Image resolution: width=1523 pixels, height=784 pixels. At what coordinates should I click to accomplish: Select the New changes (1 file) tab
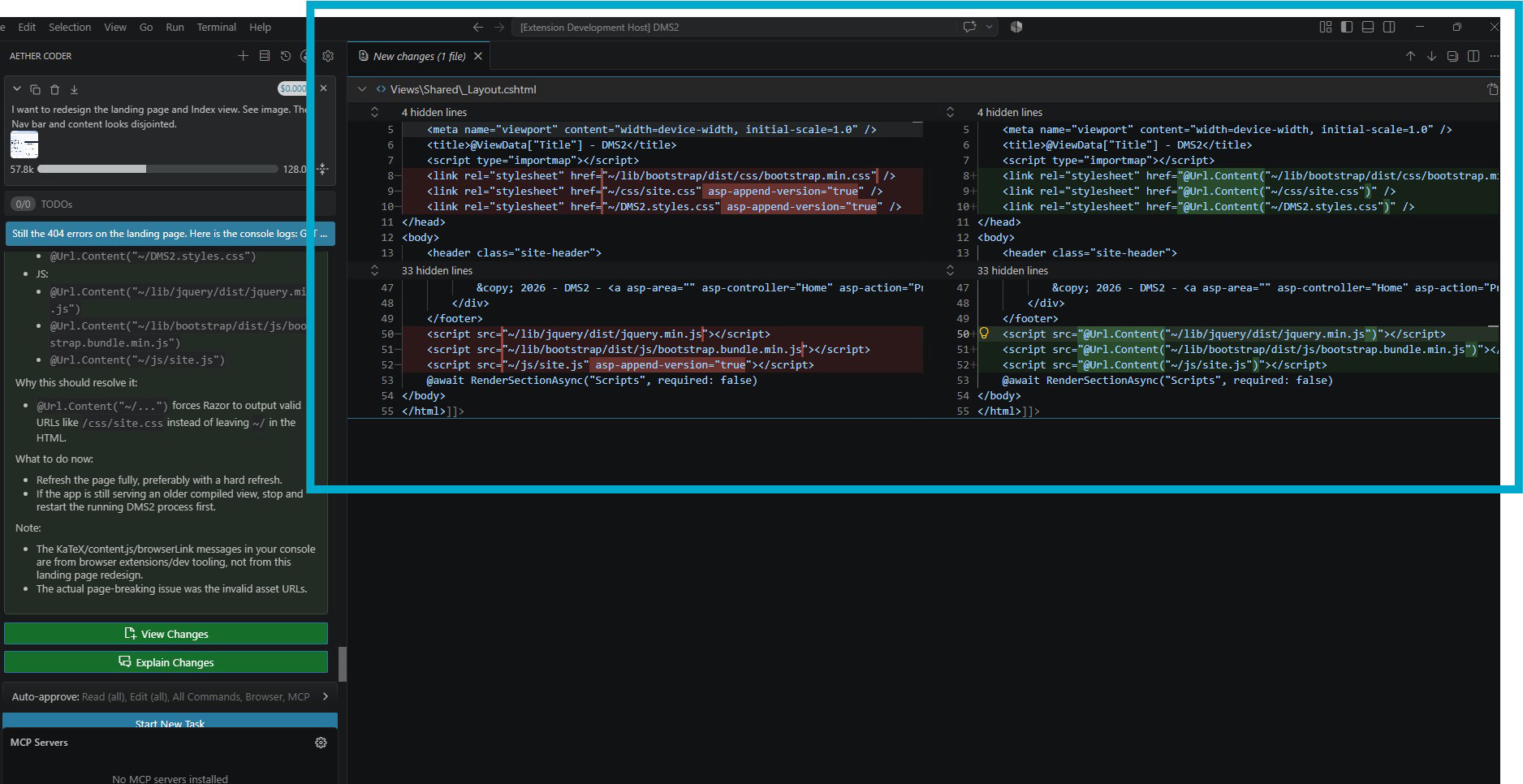[x=421, y=56]
